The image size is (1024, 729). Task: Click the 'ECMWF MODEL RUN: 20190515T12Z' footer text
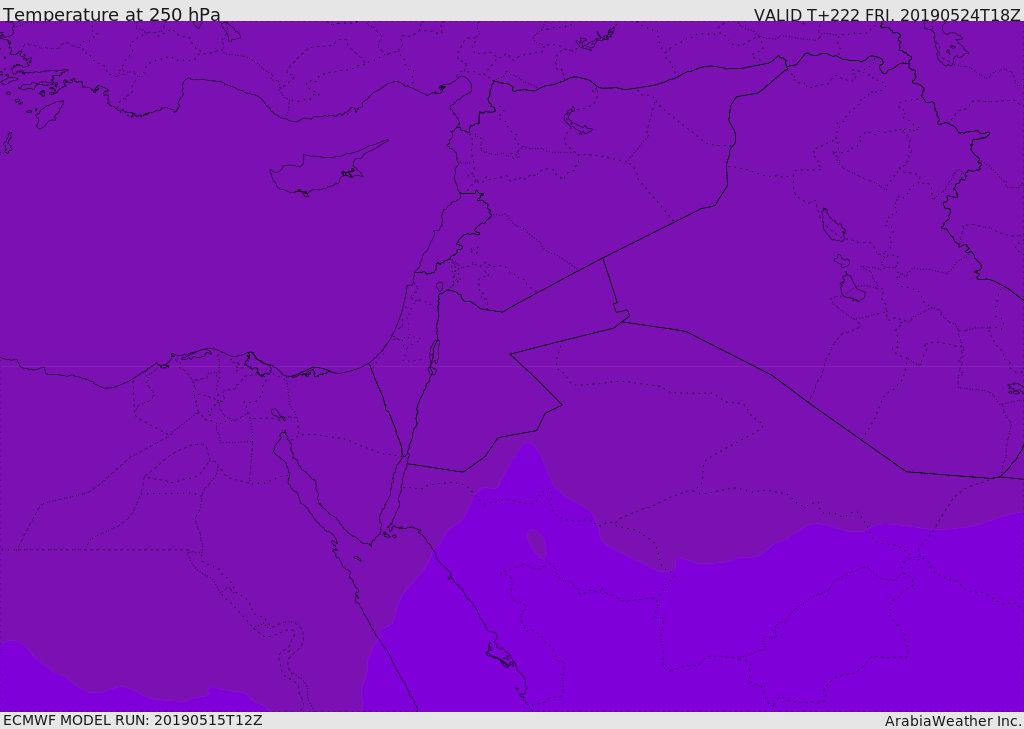tap(133, 721)
